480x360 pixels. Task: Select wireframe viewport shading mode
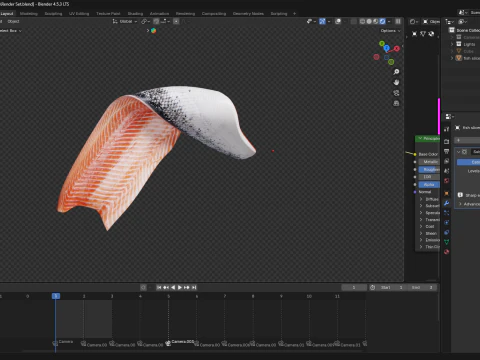point(362,21)
